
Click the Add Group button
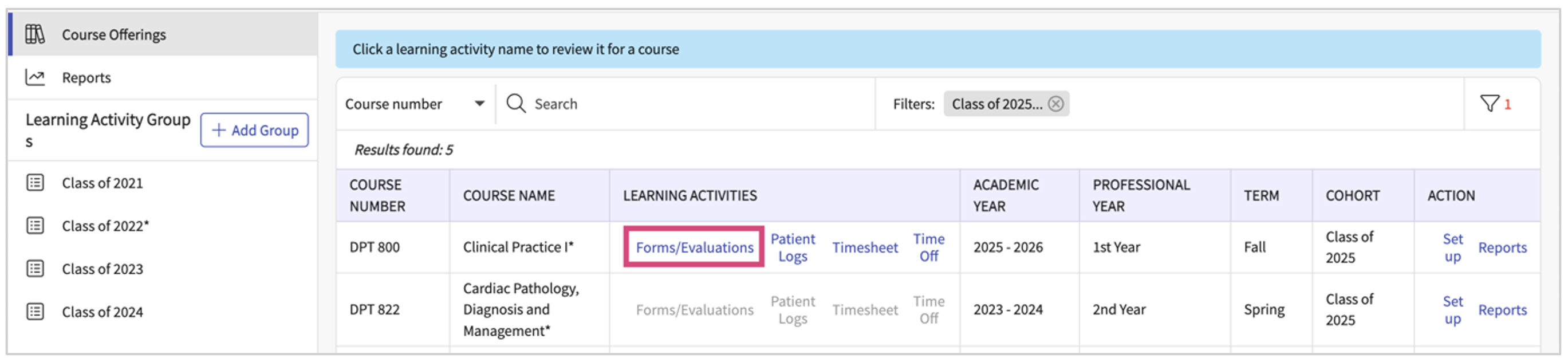click(254, 130)
